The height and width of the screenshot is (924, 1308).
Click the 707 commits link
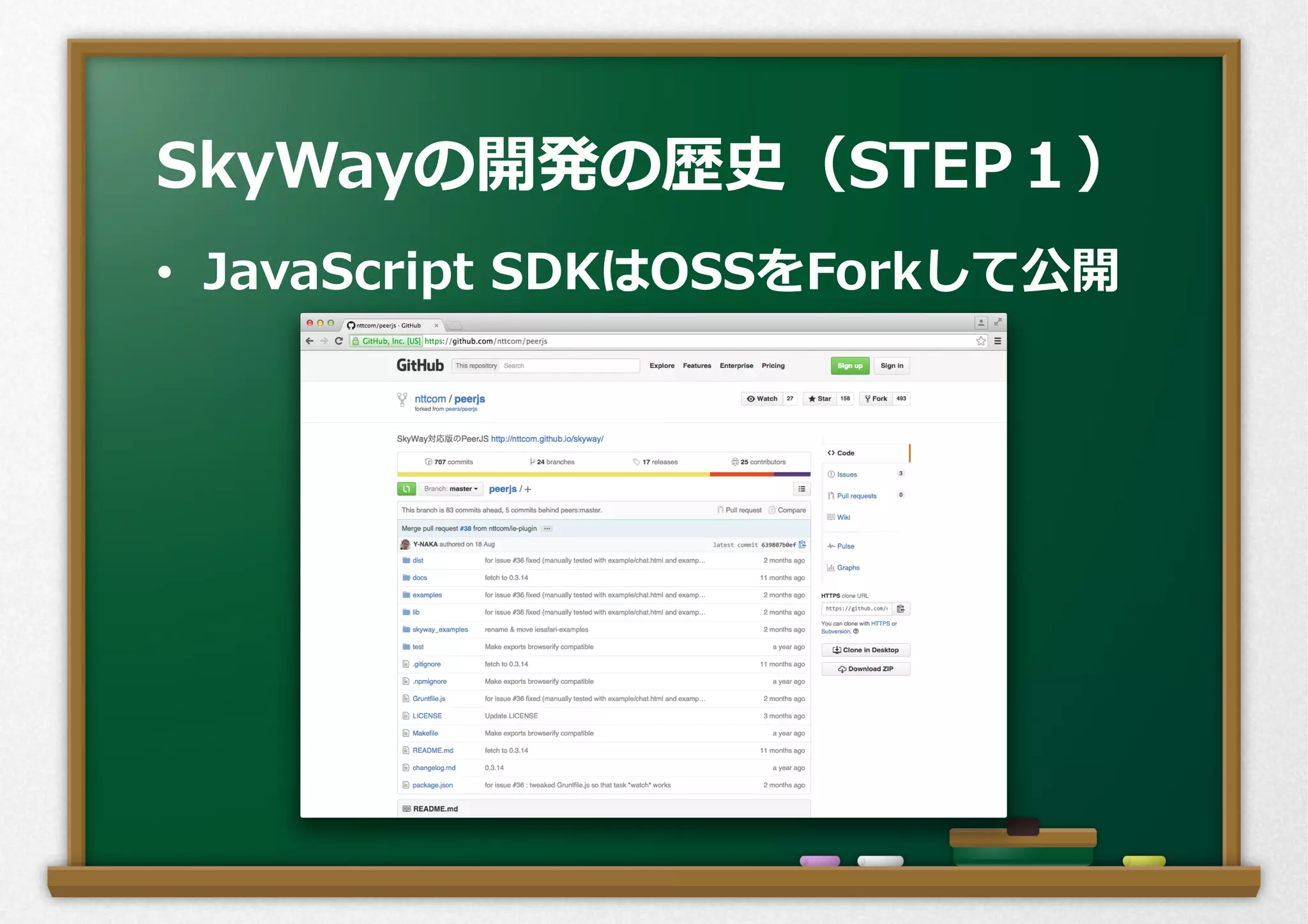point(449,462)
